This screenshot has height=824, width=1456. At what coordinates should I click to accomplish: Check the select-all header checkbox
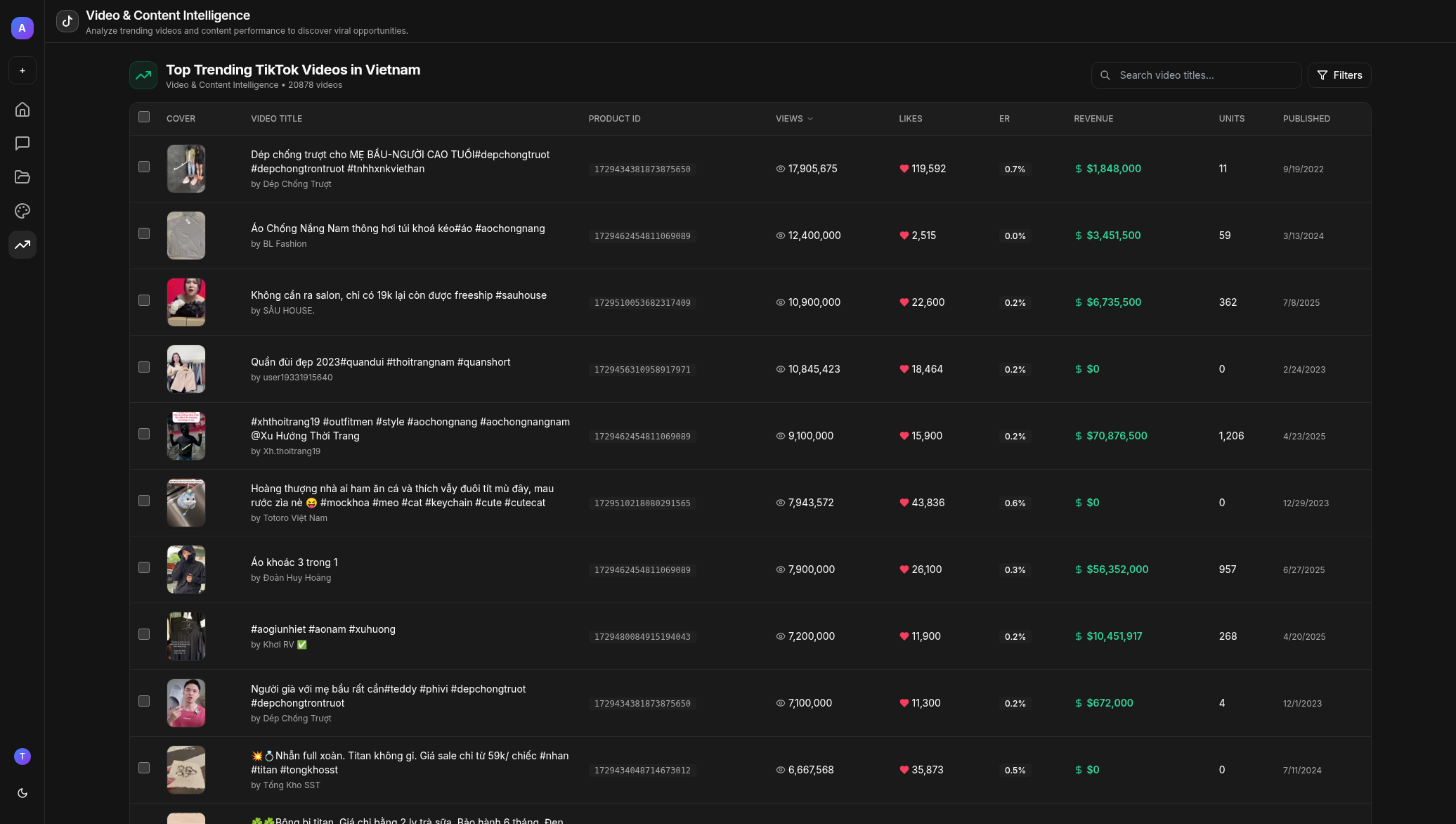144,117
